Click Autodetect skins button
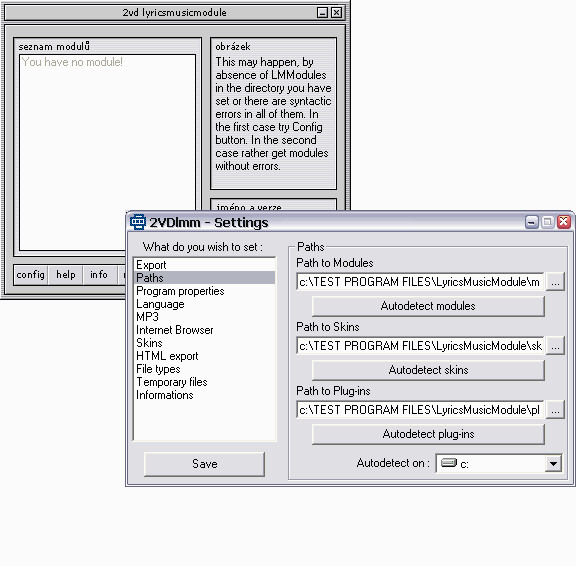 click(428, 370)
